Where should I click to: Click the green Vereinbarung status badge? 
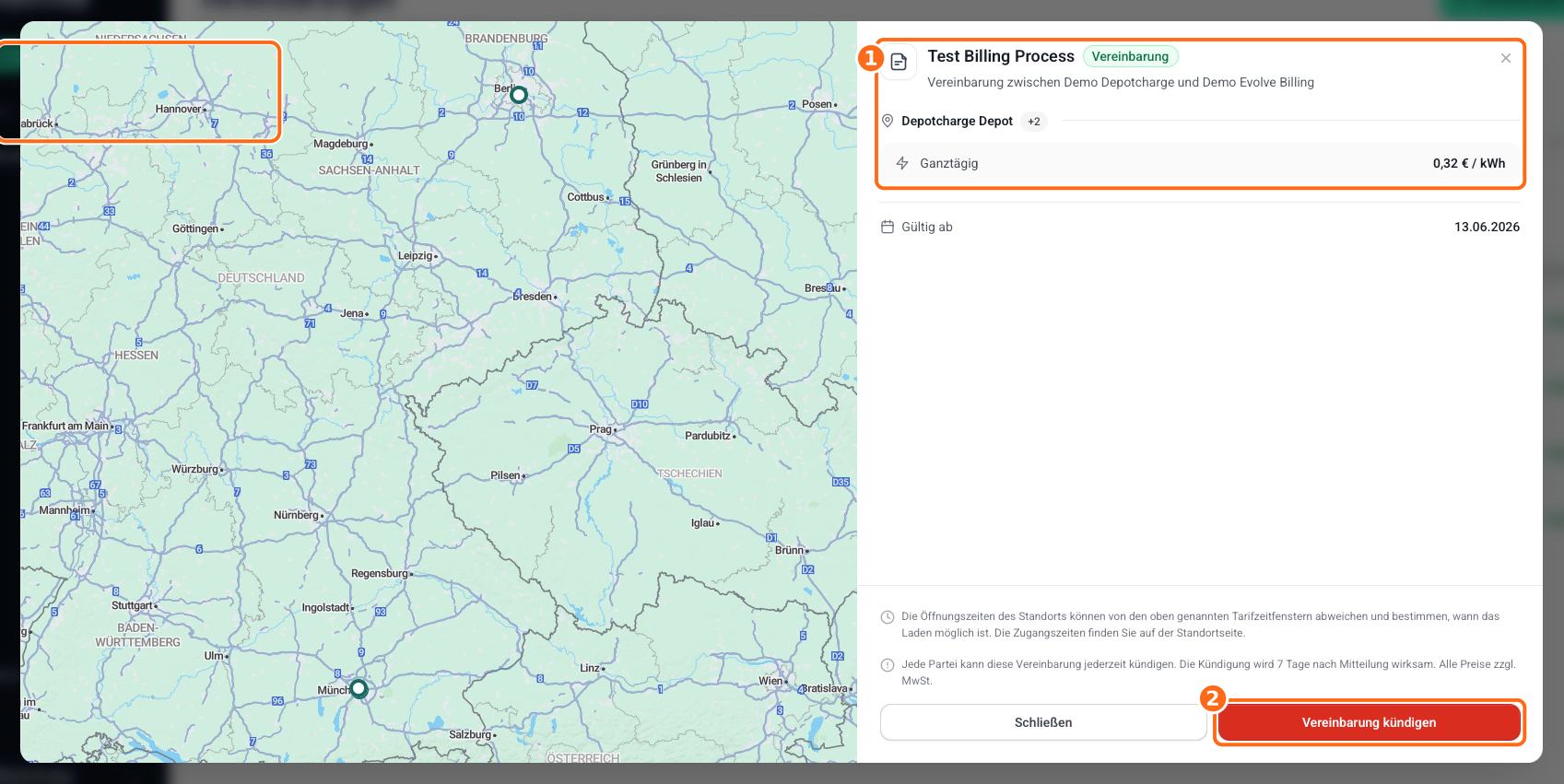coord(1130,56)
